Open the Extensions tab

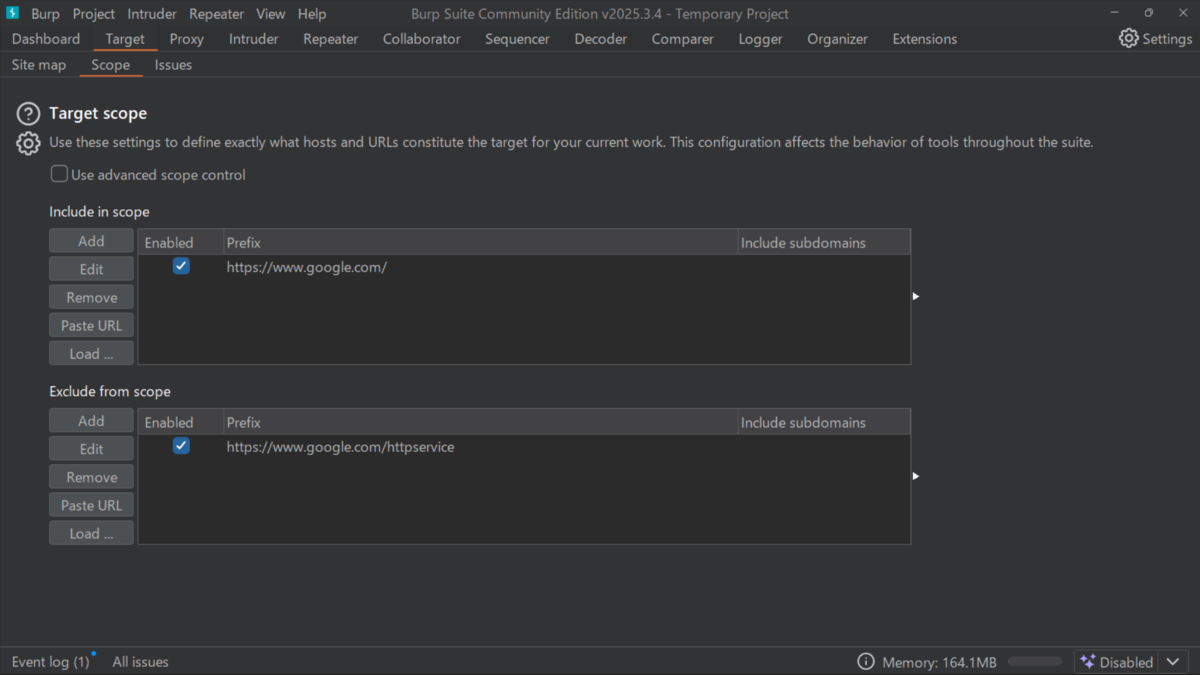point(924,39)
